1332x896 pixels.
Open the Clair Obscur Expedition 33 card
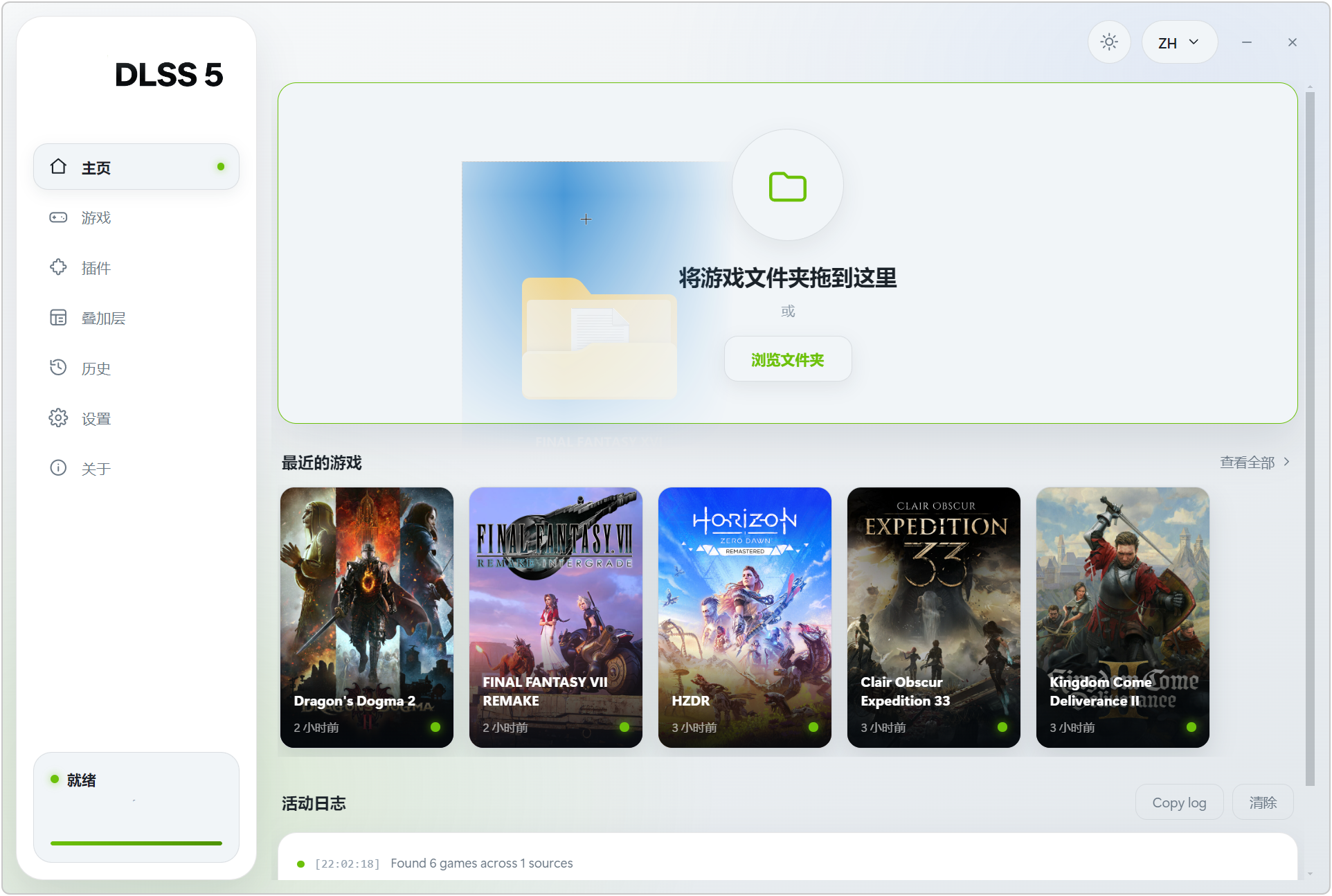934,618
